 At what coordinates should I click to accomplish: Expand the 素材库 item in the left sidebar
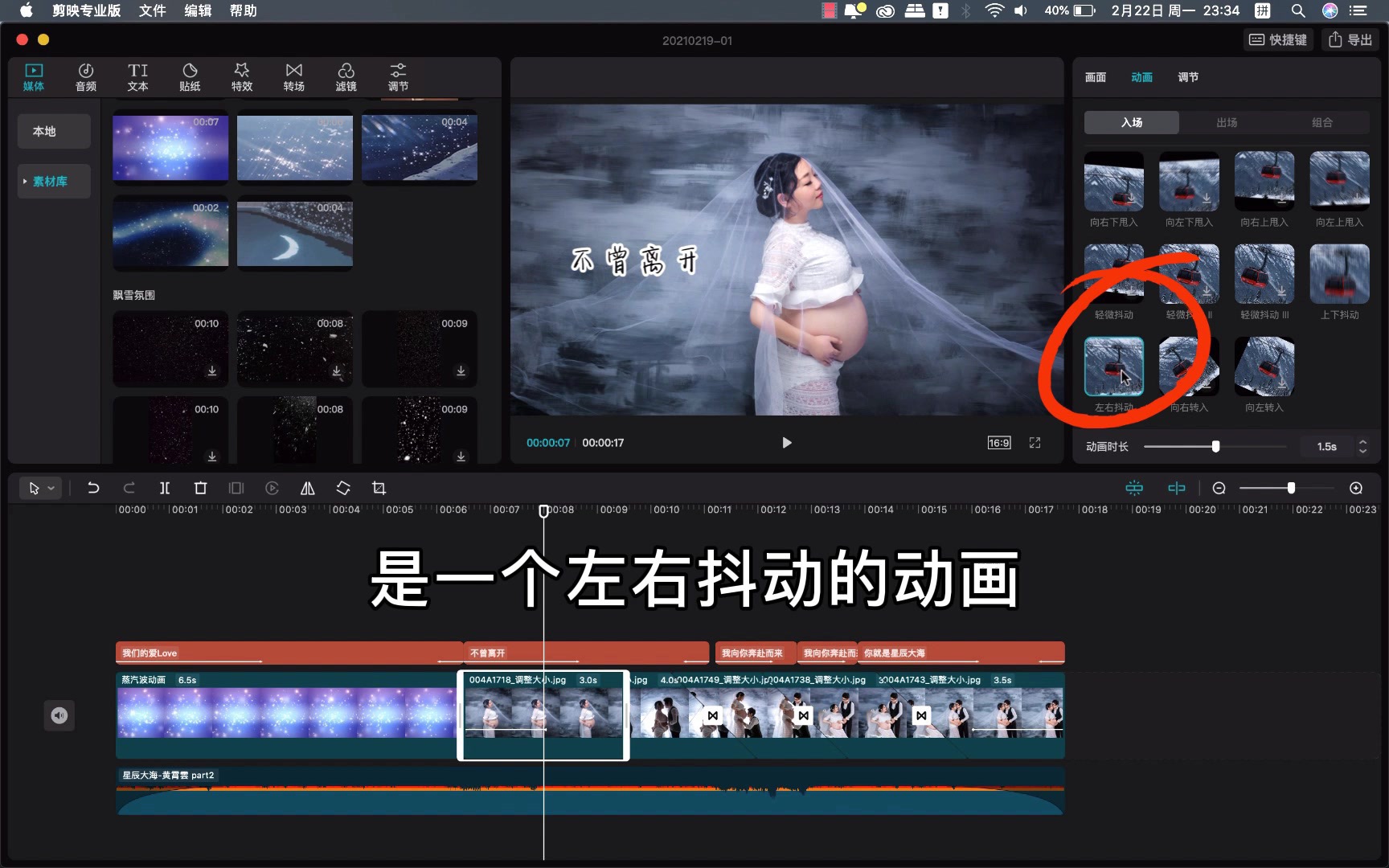pyautogui.click(x=25, y=181)
